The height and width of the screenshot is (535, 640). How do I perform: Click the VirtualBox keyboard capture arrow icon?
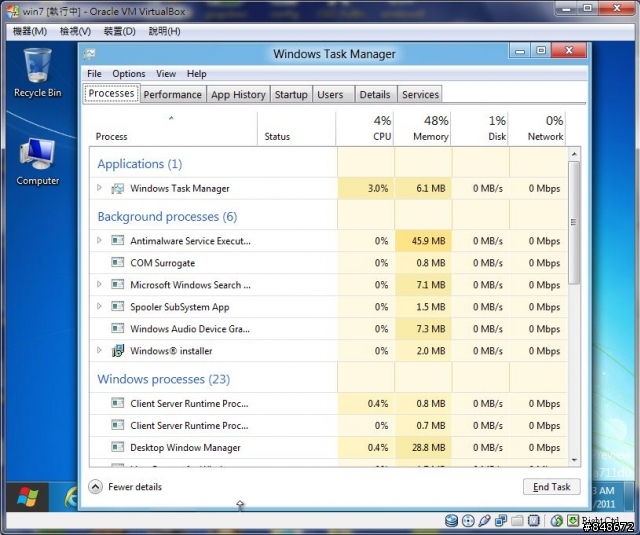pos(573,520)
